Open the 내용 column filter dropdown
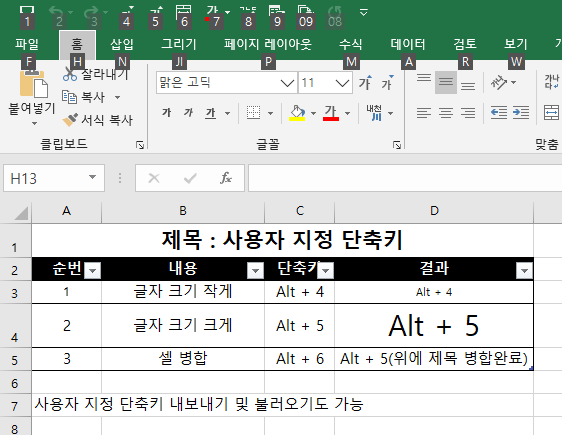The width and height of the screenshot is (562, 435). point(256,271)
